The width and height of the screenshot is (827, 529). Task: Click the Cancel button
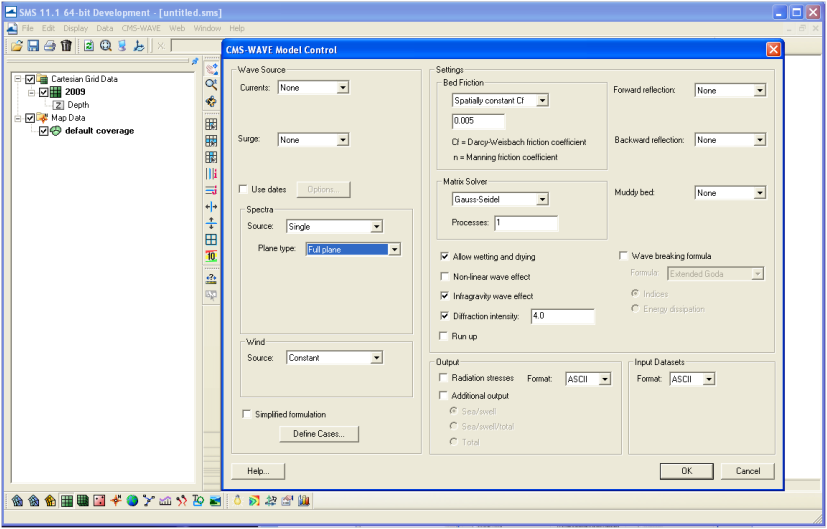[748, 471]
